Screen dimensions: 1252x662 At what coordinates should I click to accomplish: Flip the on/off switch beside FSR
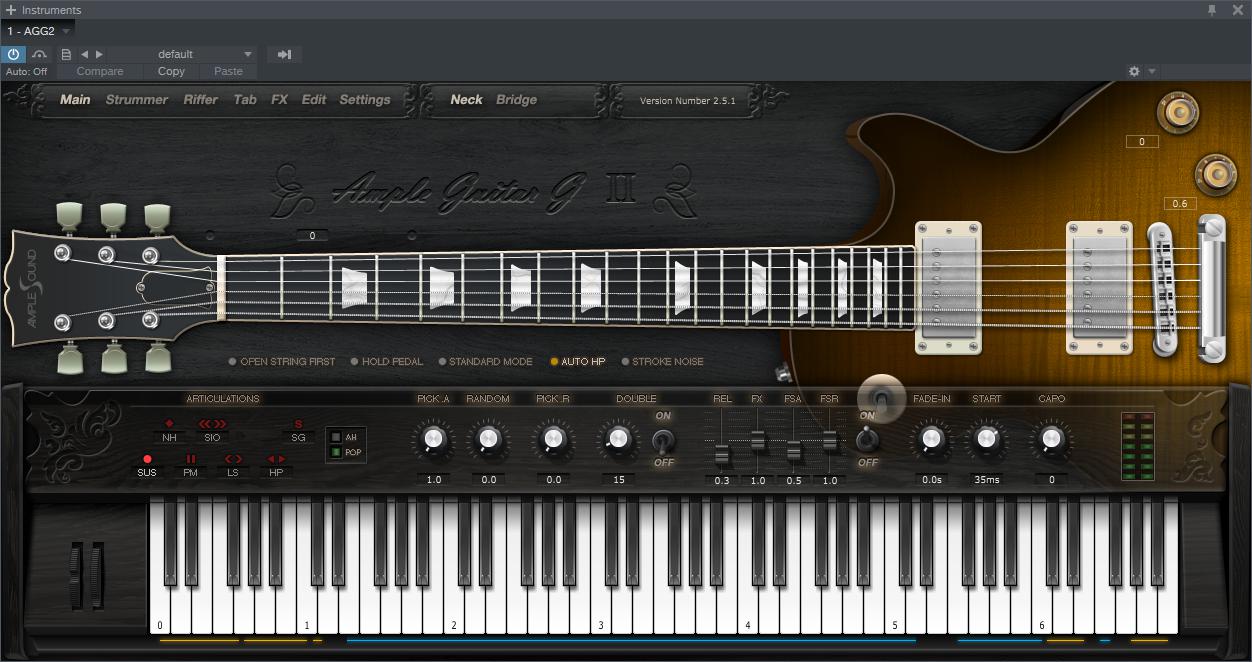[868, 438]
